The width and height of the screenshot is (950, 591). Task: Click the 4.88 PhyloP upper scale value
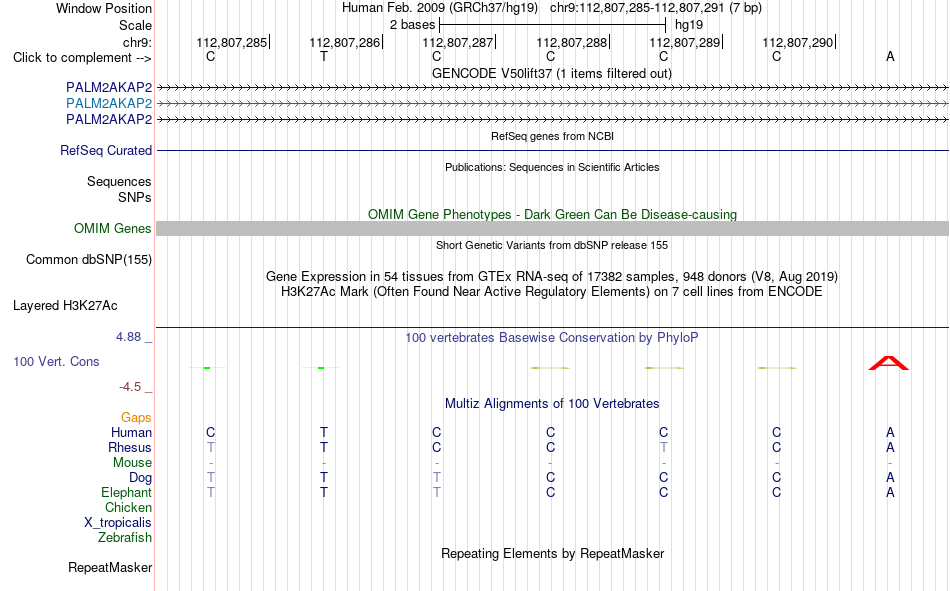pyautogui.click(x=128, y=337)
